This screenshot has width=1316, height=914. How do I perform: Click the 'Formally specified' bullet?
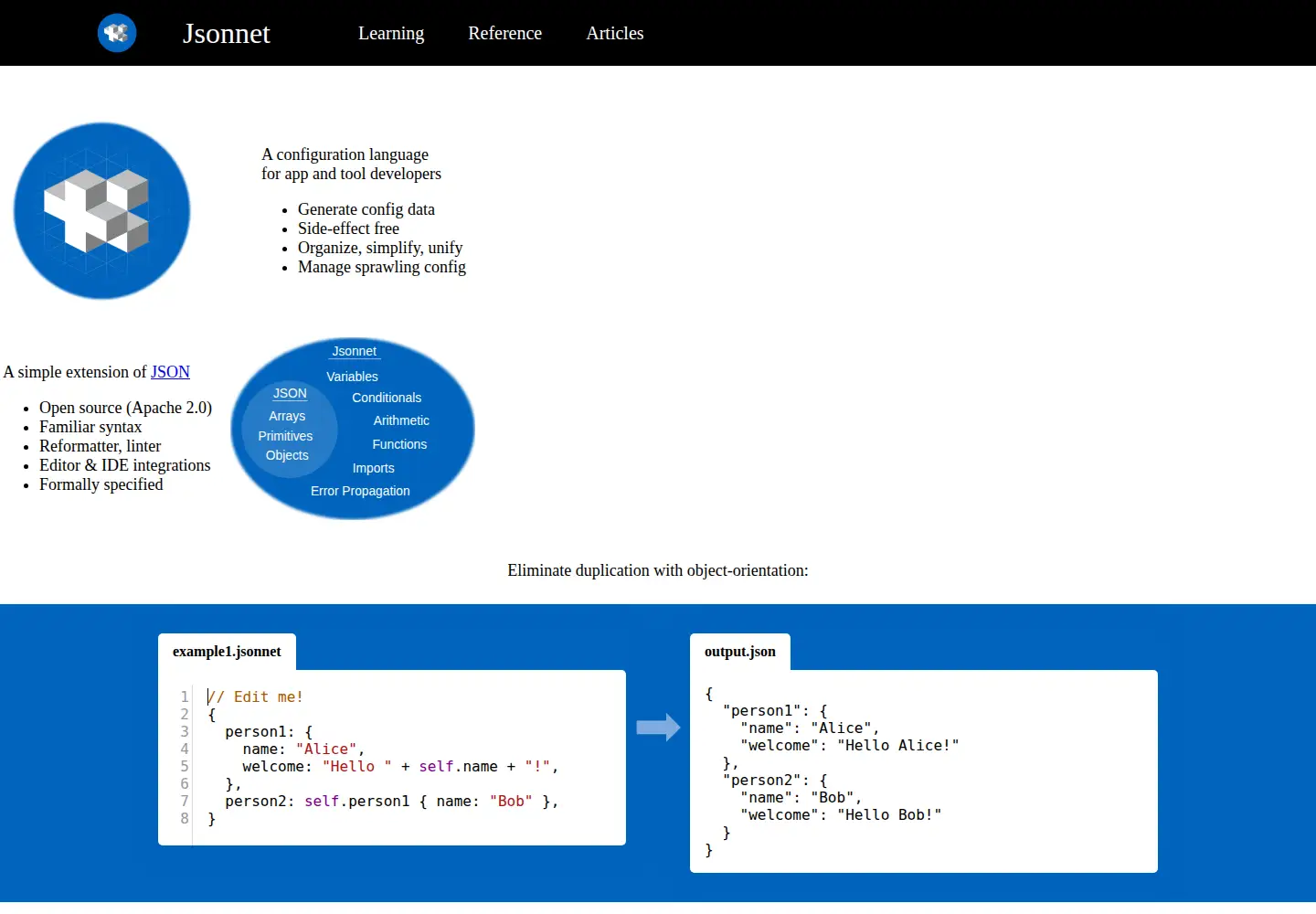pyautogui.click(x=101, y=484)
